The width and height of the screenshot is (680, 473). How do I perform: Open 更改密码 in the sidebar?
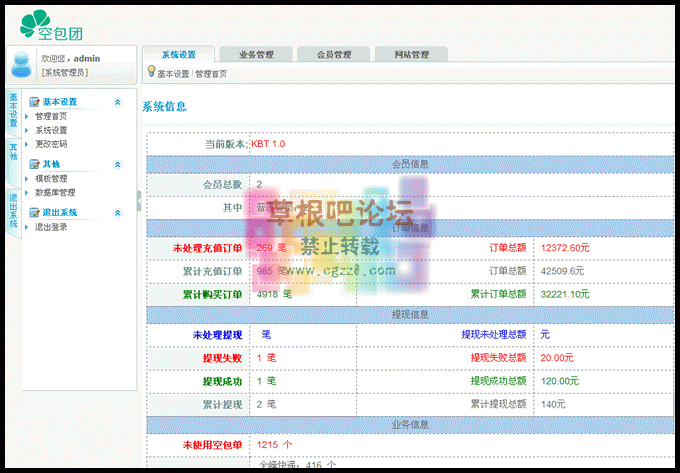click(51, 144)
